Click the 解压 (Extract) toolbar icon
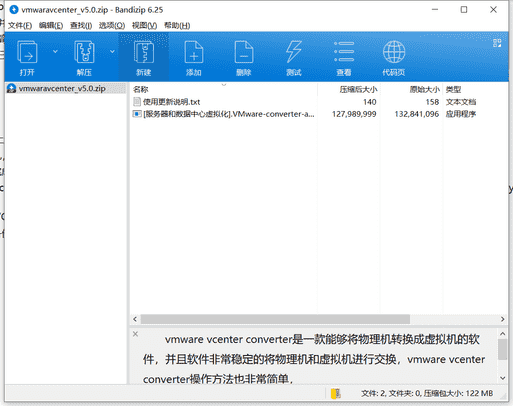The image size is (513, 406). coord(84,52)
